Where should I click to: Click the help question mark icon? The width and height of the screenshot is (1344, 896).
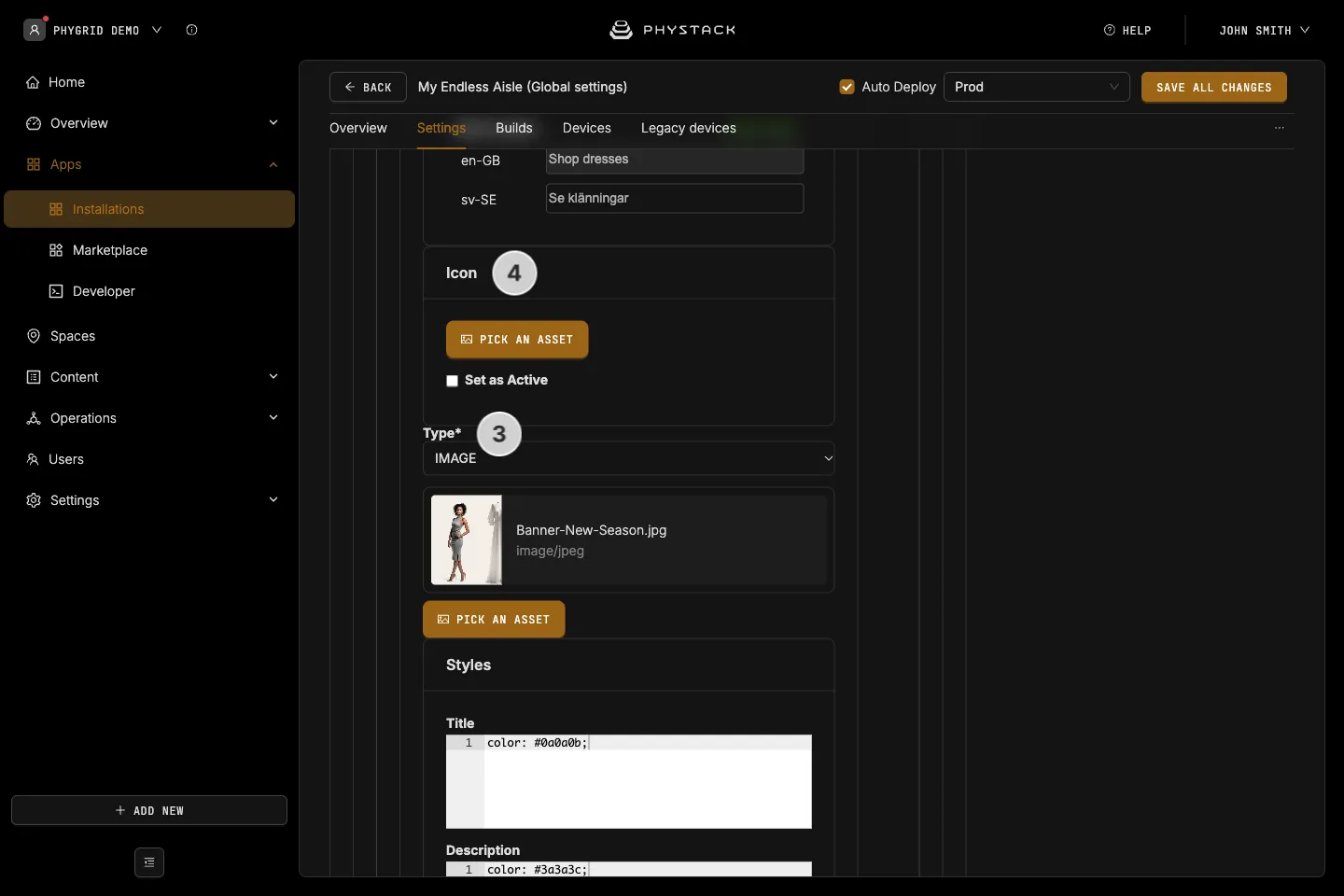tap(1110, 30)
